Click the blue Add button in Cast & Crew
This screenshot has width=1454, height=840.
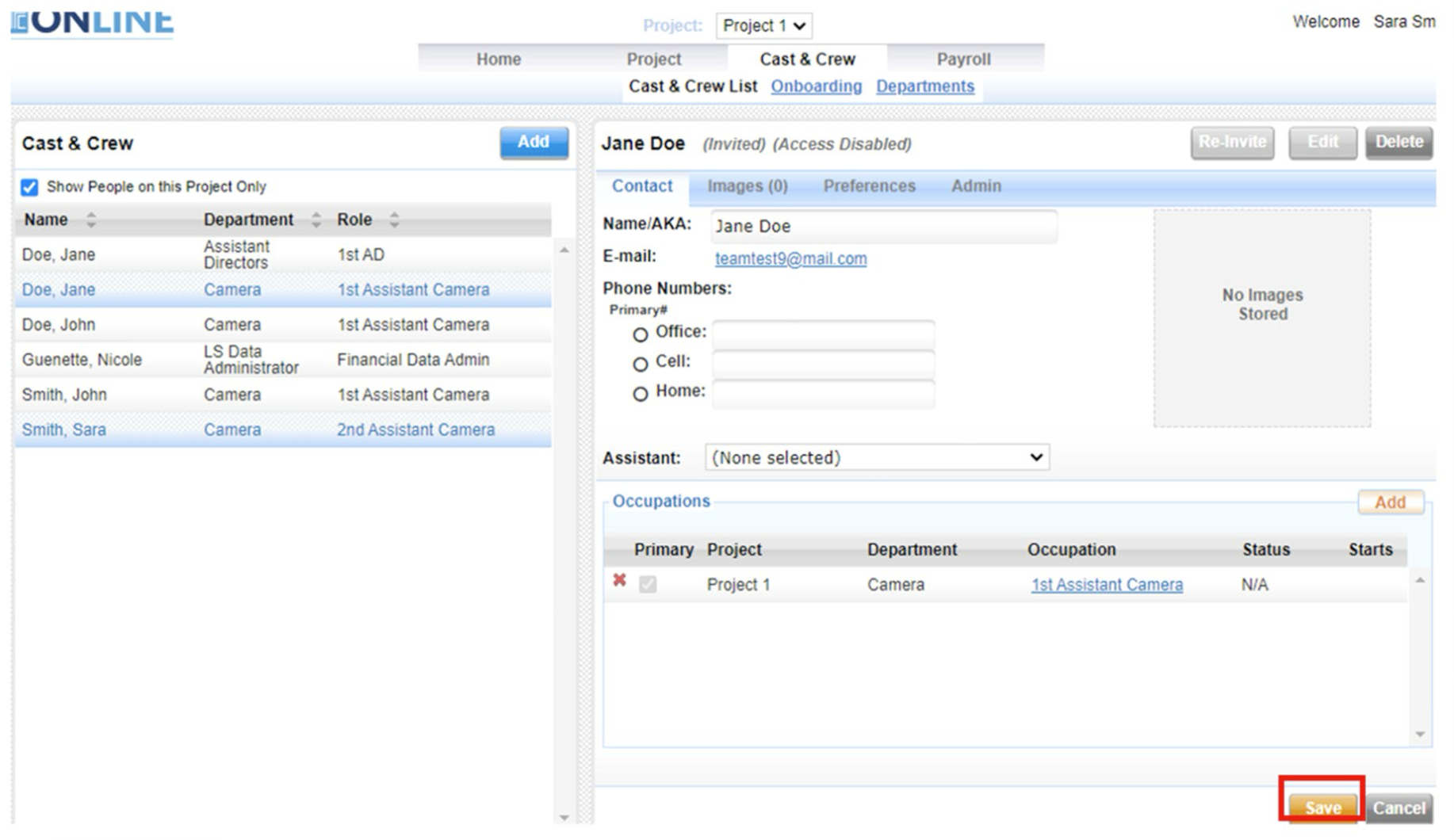coord(534,143)
